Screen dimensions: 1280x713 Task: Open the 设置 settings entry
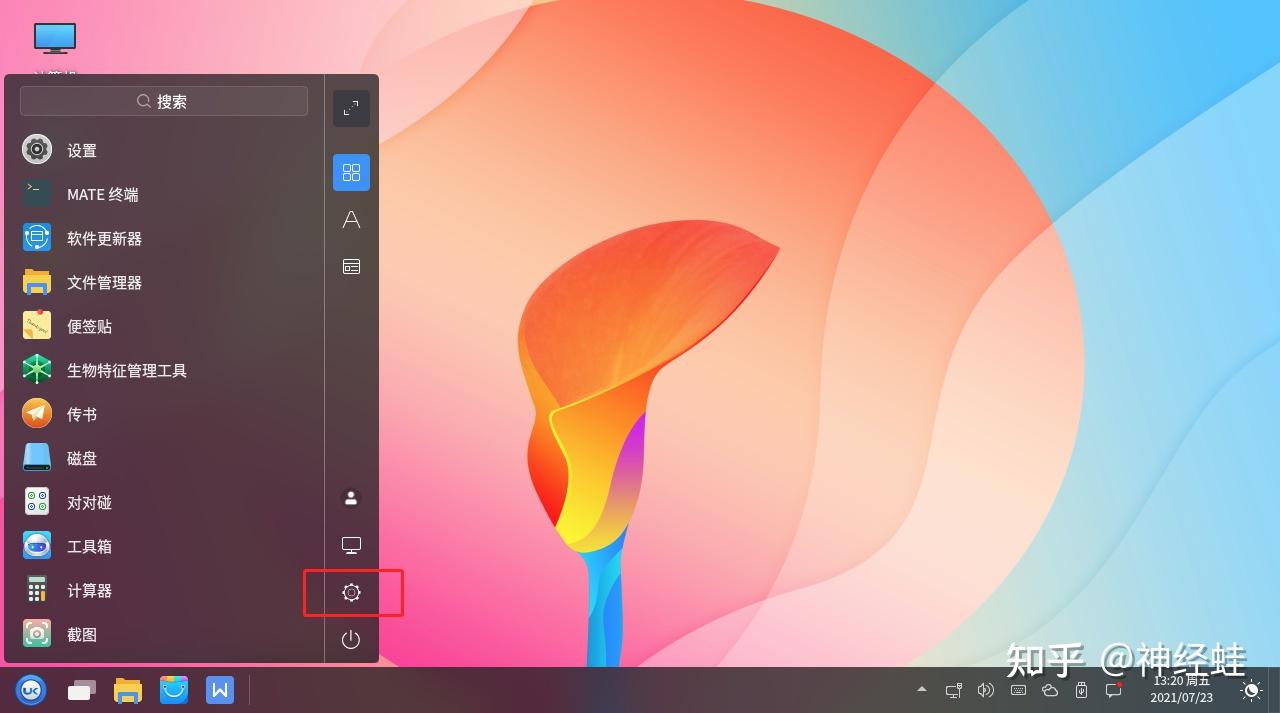[x=83, y=150]
